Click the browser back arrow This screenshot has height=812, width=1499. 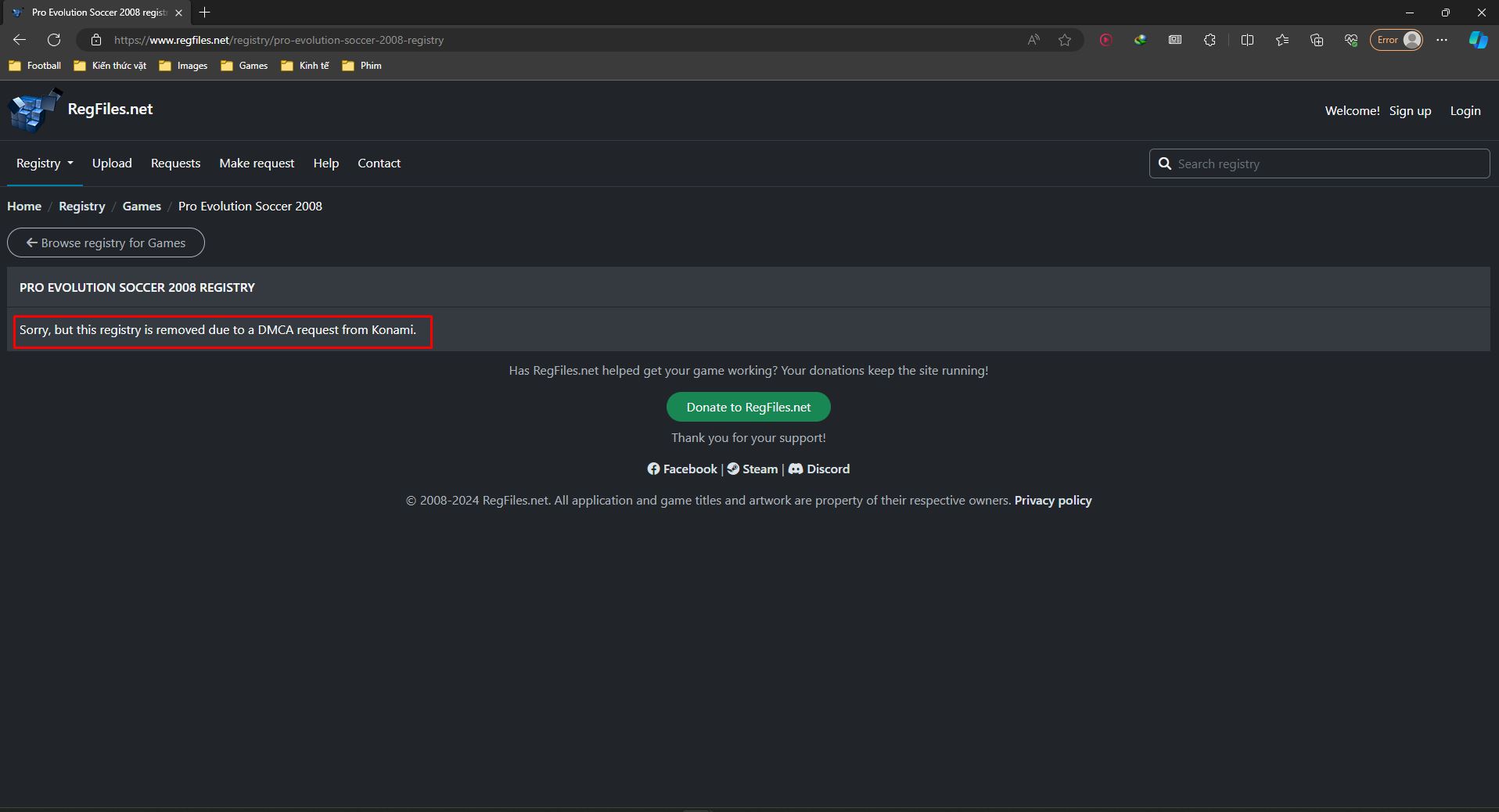pos(20,40)
